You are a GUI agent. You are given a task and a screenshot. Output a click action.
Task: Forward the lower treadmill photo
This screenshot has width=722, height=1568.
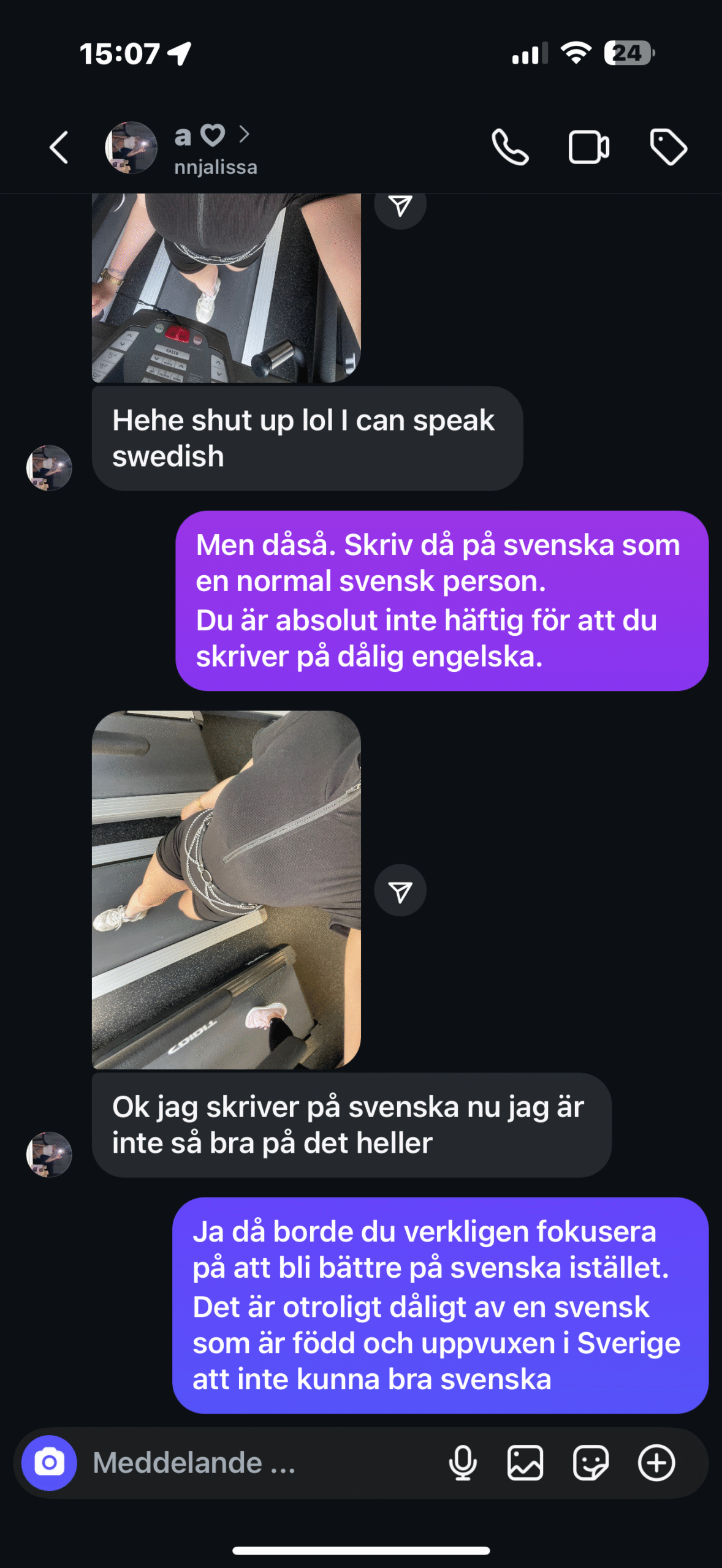coord(400,891)
